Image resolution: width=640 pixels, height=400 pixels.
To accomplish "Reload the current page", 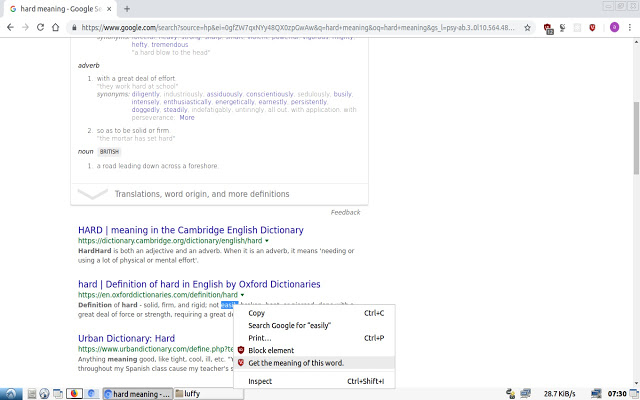I will pyautogui.click(x=40, y=27).
